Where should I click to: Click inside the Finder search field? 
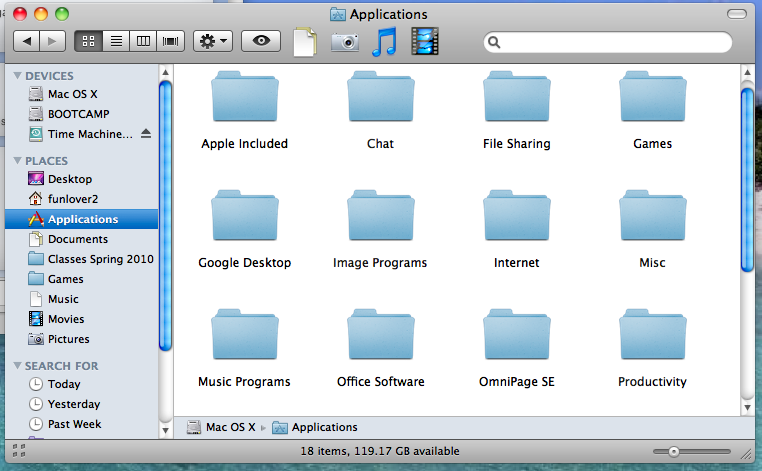(607, 42)
